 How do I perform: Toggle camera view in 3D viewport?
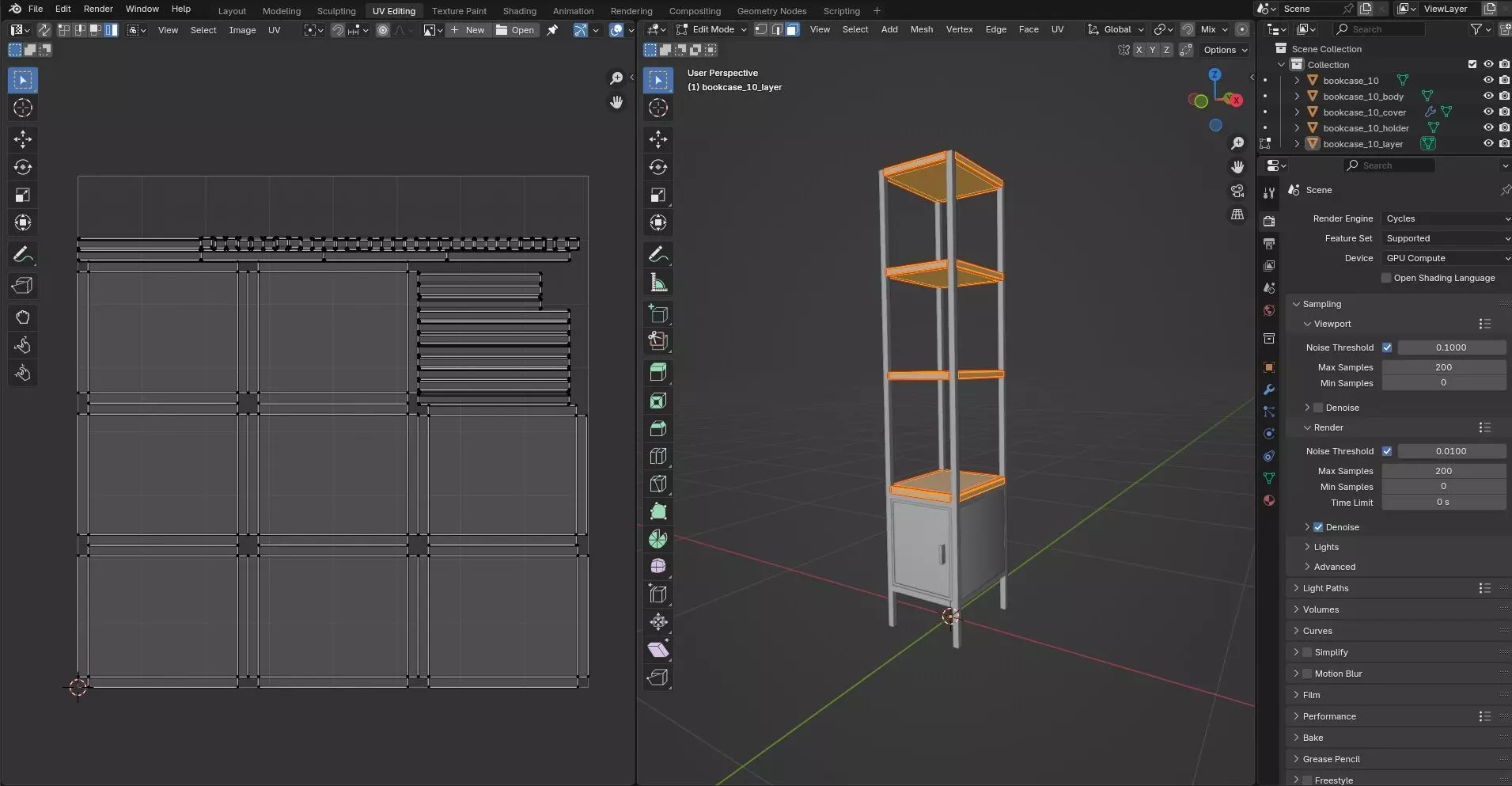point(1237,191)
